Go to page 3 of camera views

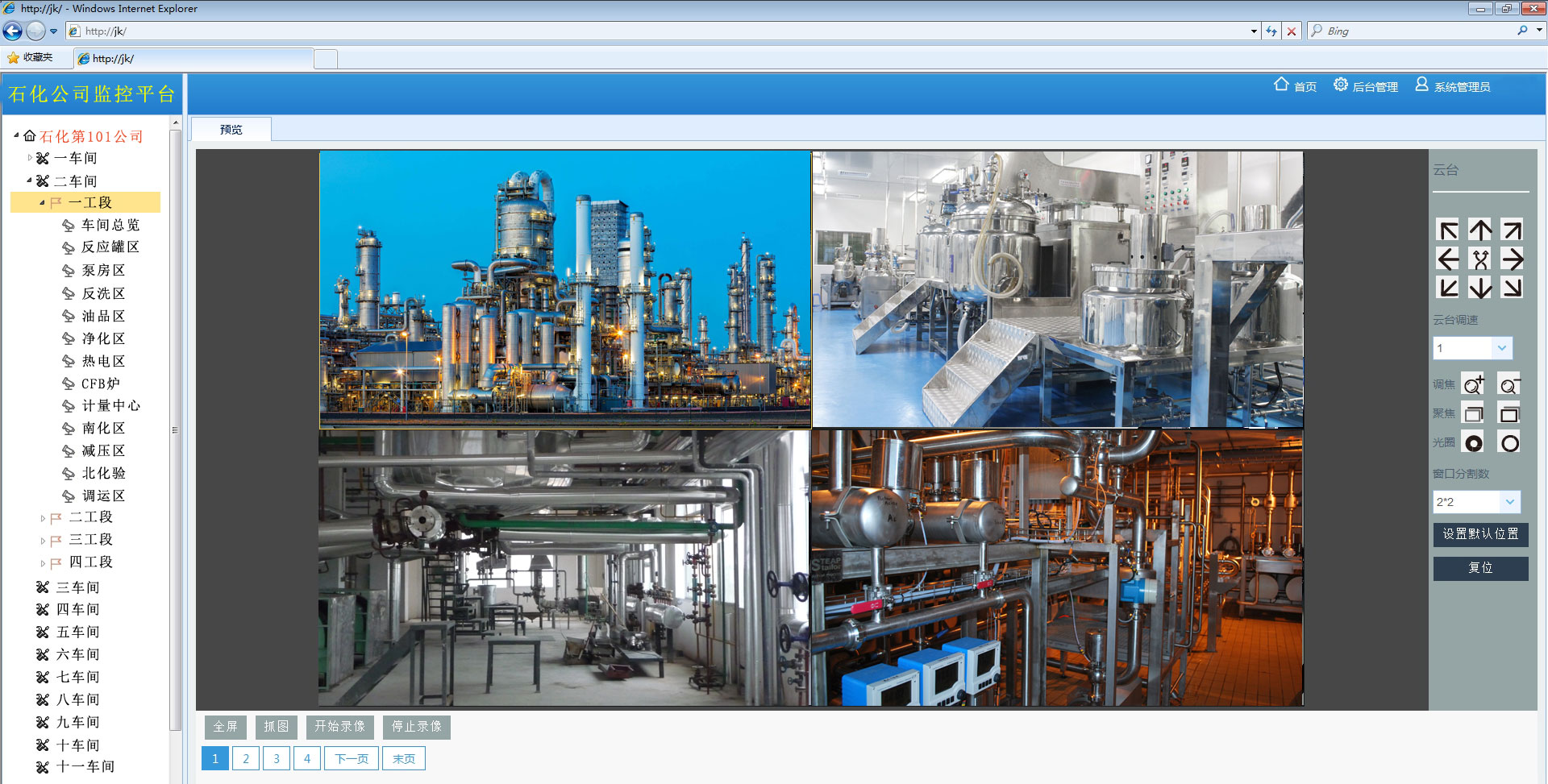coord(277,759)
